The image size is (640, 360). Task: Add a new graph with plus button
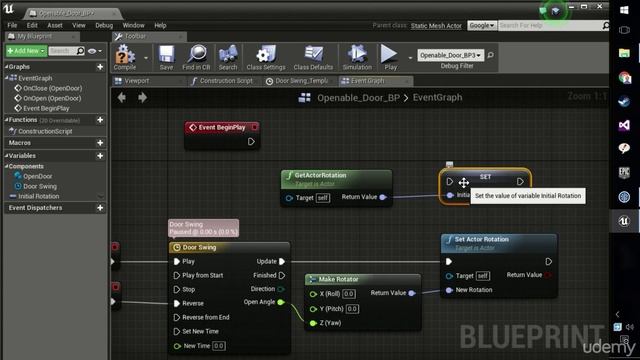point(100,67)
